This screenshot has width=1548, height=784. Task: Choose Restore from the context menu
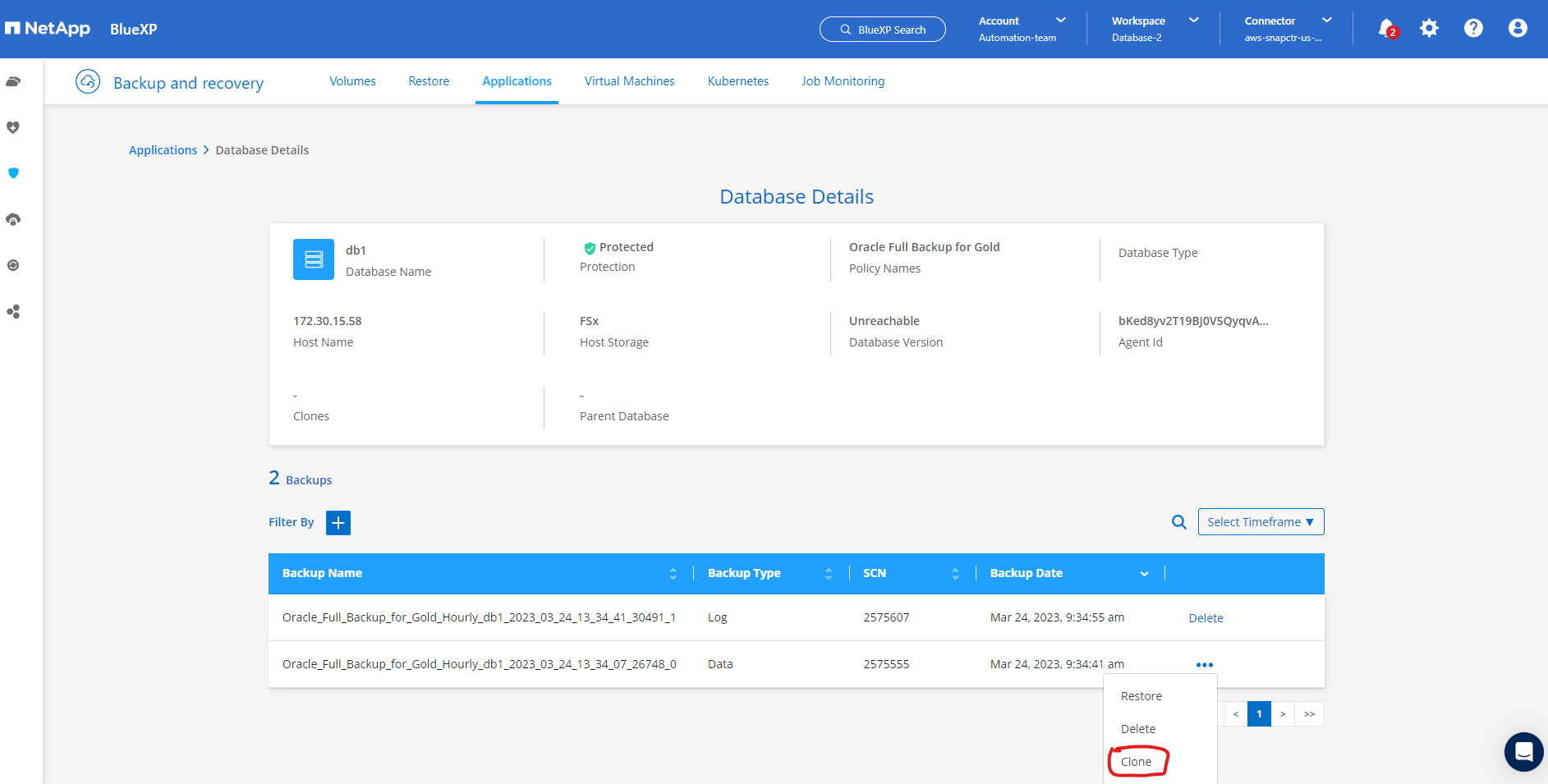pyautogui.click(x=1141, y=696)
